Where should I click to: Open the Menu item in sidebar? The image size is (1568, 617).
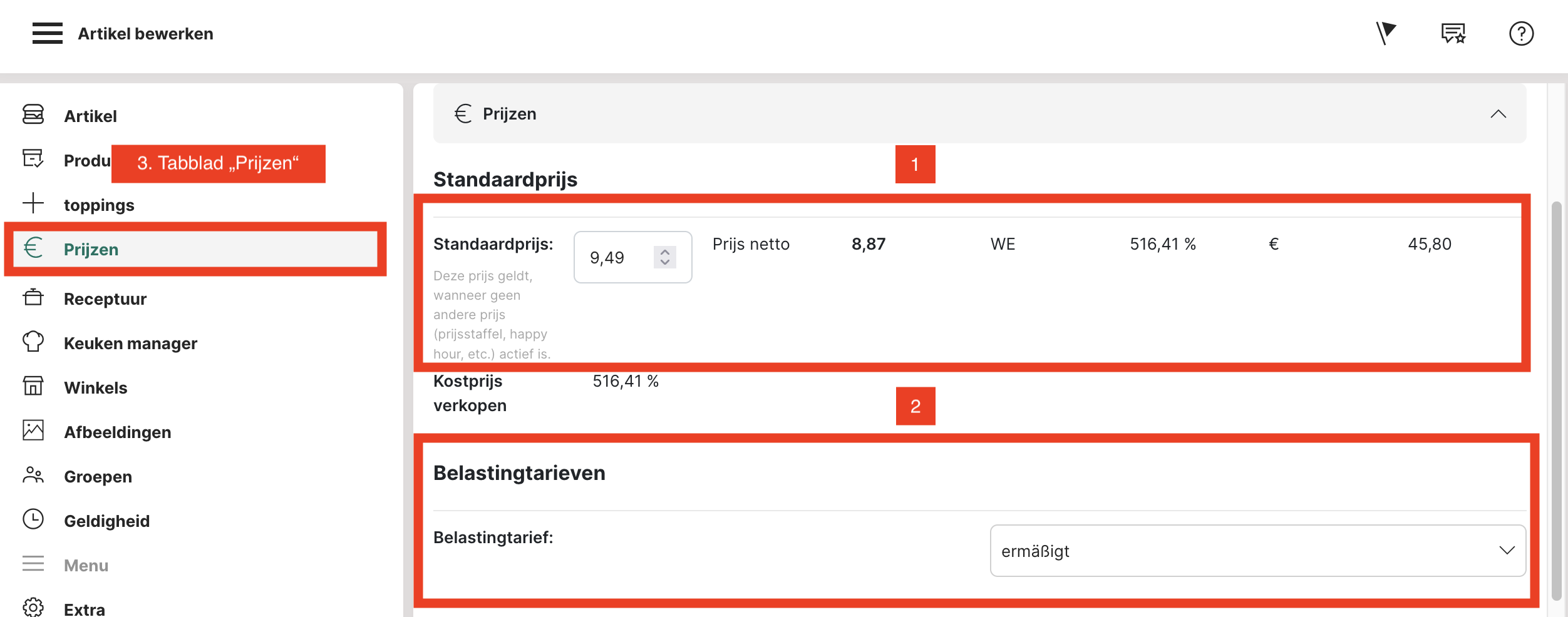click(86, 566)
